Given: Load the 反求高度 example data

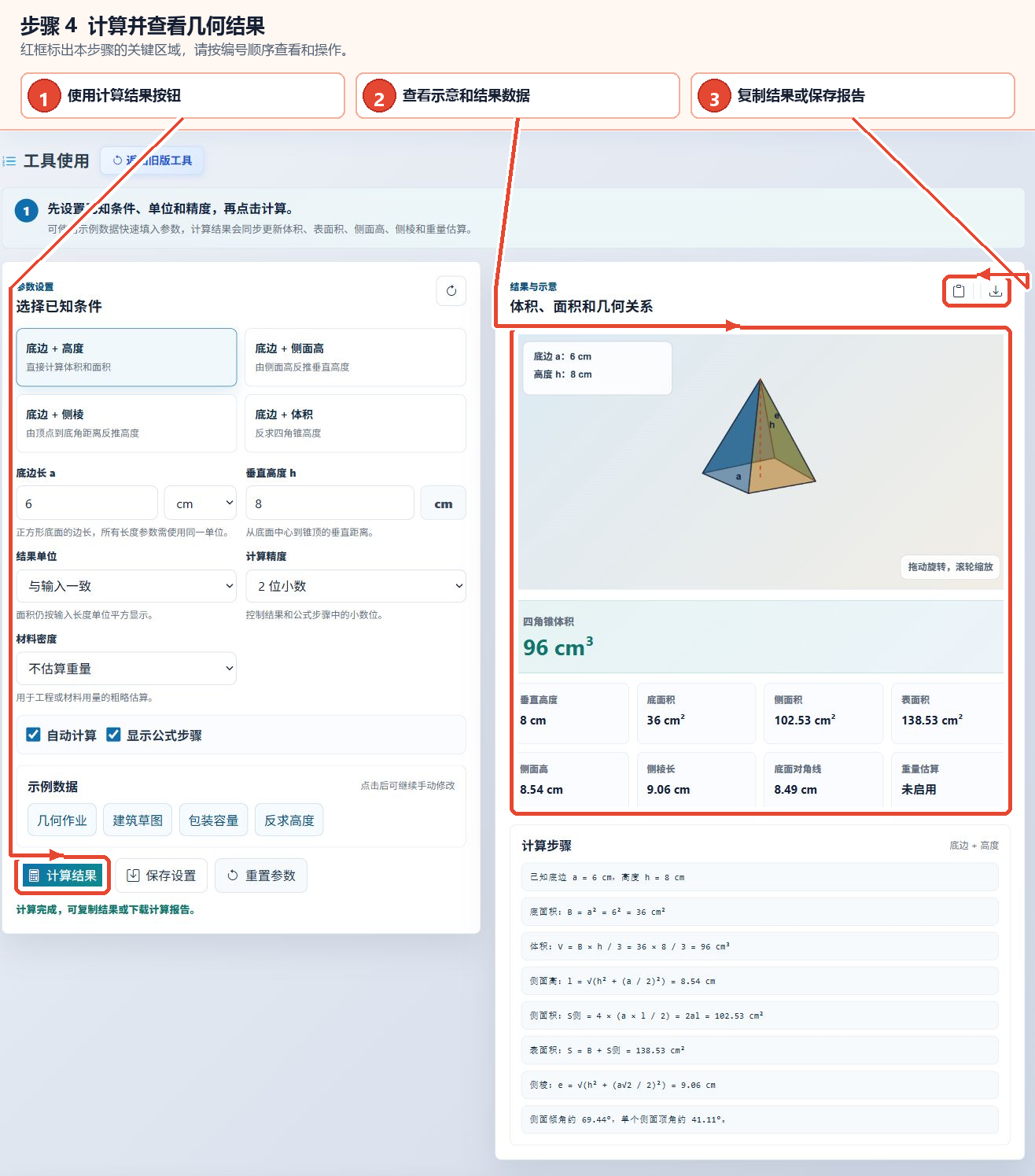Looking at the screenshot, I should (x=289, y=820).
